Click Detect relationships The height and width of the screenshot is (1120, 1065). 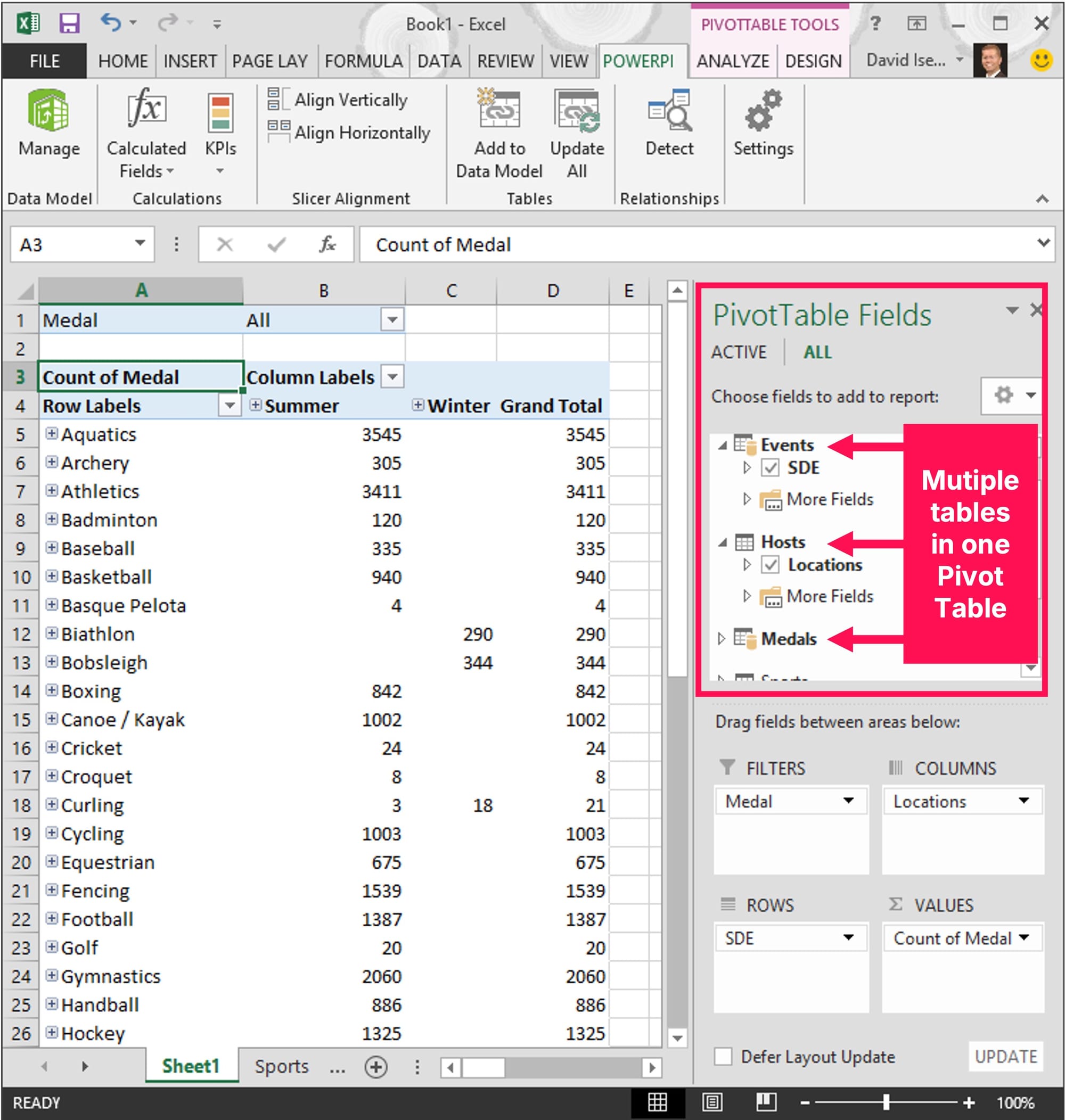(669, 123)
